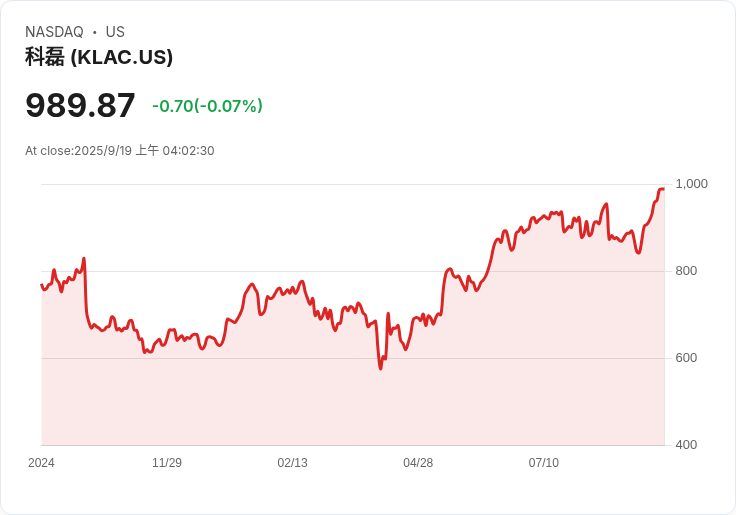Click the NASDAQ exchange label

pyautogui.click(x=54, y=32)
